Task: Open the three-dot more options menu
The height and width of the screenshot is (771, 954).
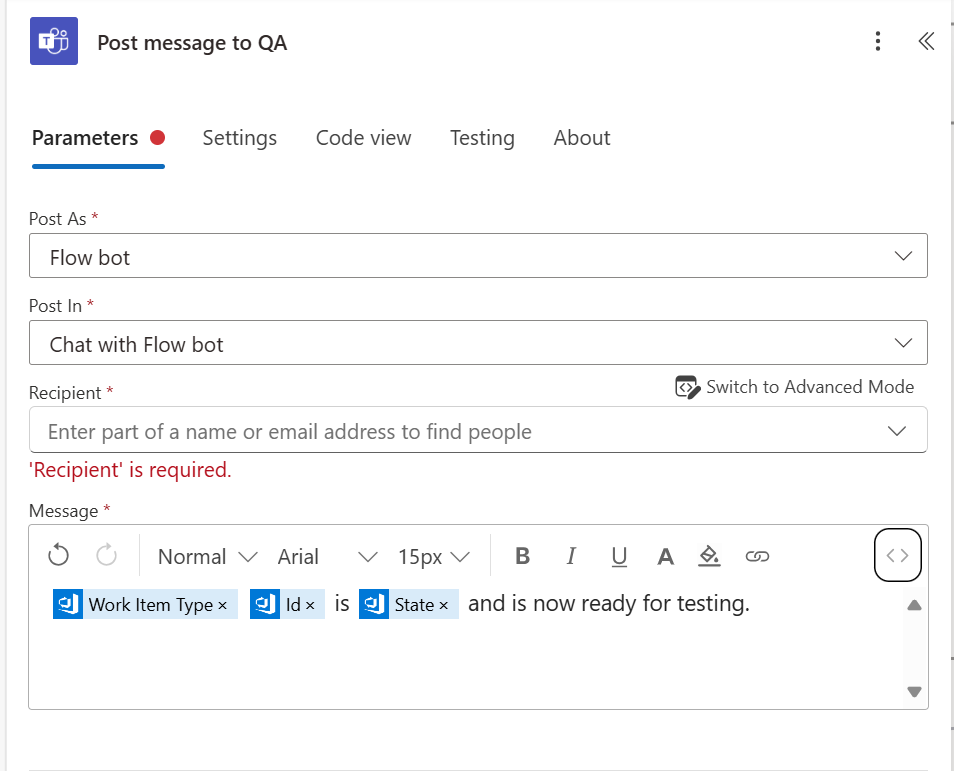Action: pyautogui.click(x=877, y=41)
